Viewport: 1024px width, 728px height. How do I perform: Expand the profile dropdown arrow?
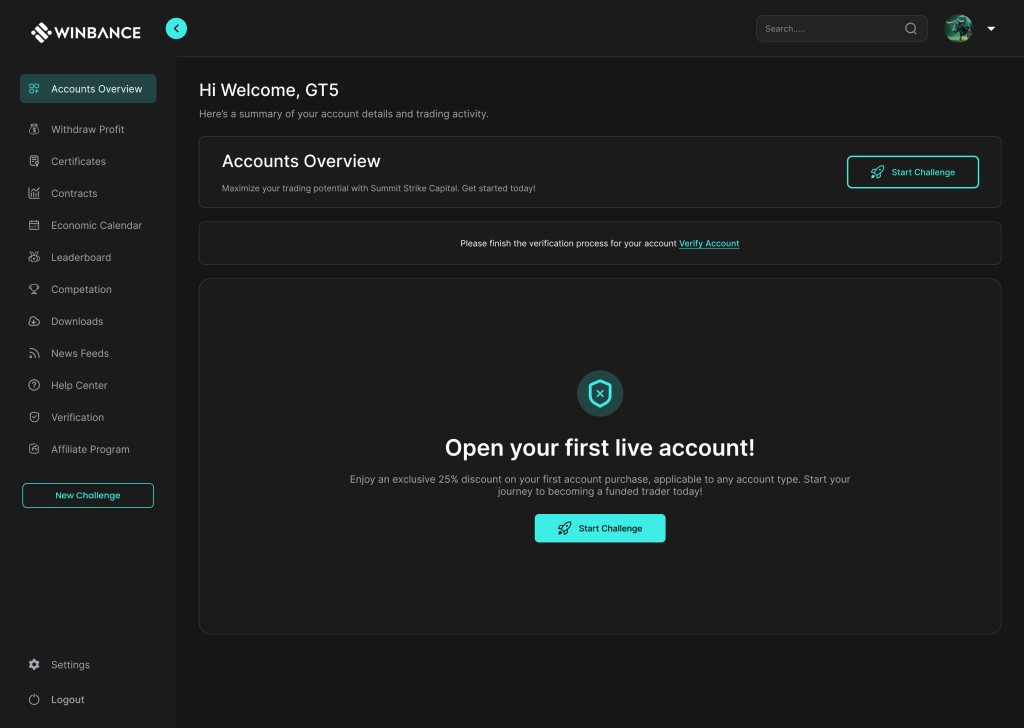pyautogui.click(x=991, y=29)
